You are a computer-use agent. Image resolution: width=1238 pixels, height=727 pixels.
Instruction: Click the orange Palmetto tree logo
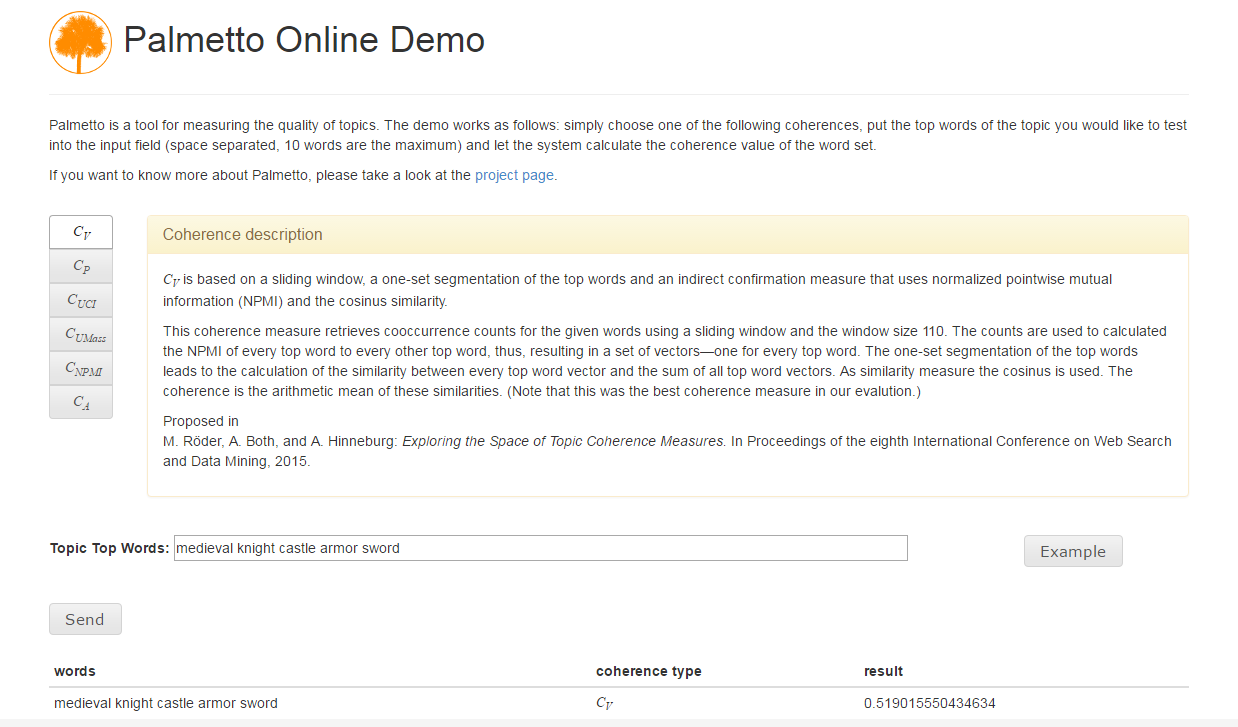point(80,42)
